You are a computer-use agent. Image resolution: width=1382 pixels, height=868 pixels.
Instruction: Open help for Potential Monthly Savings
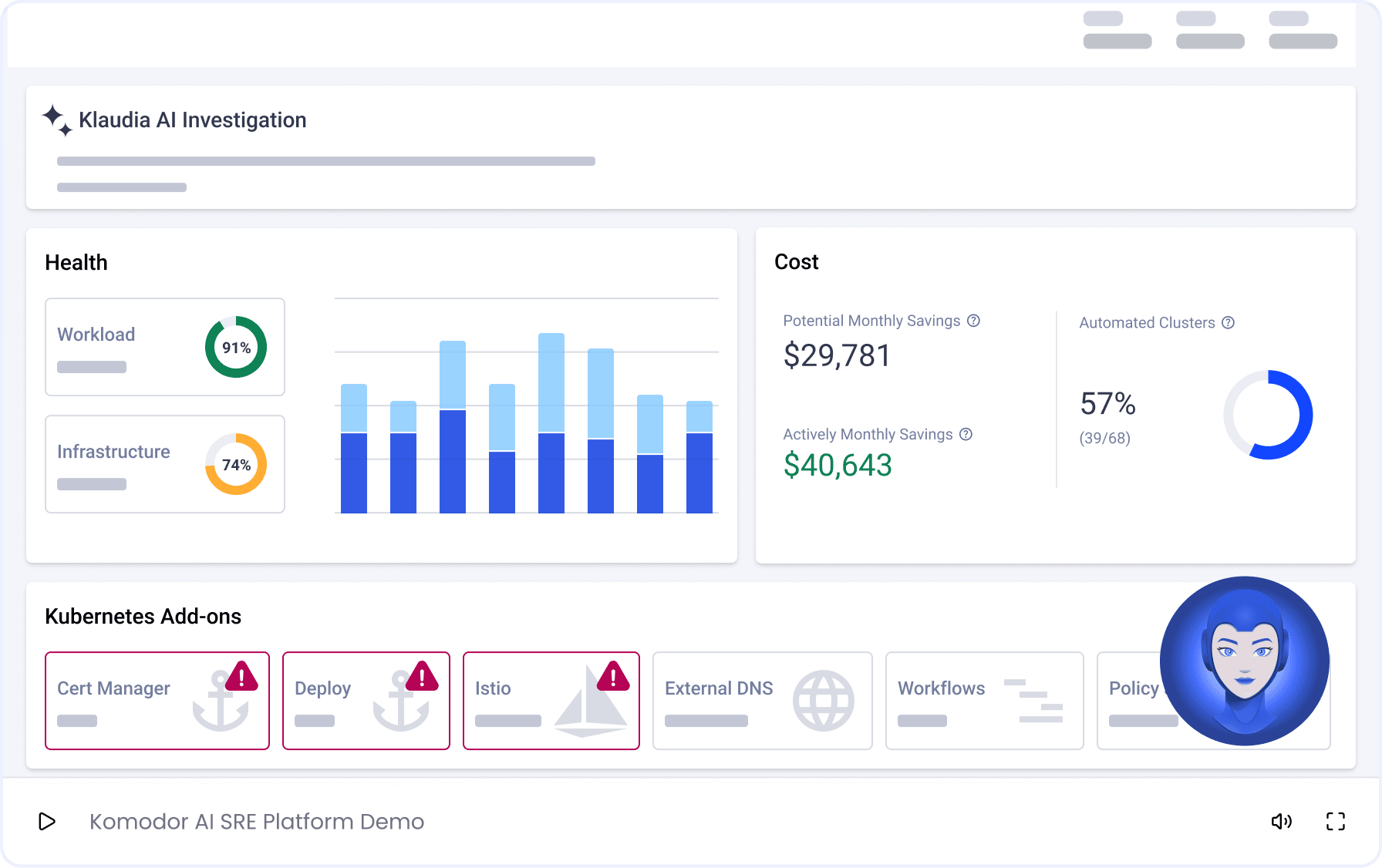tap(973, 321)
